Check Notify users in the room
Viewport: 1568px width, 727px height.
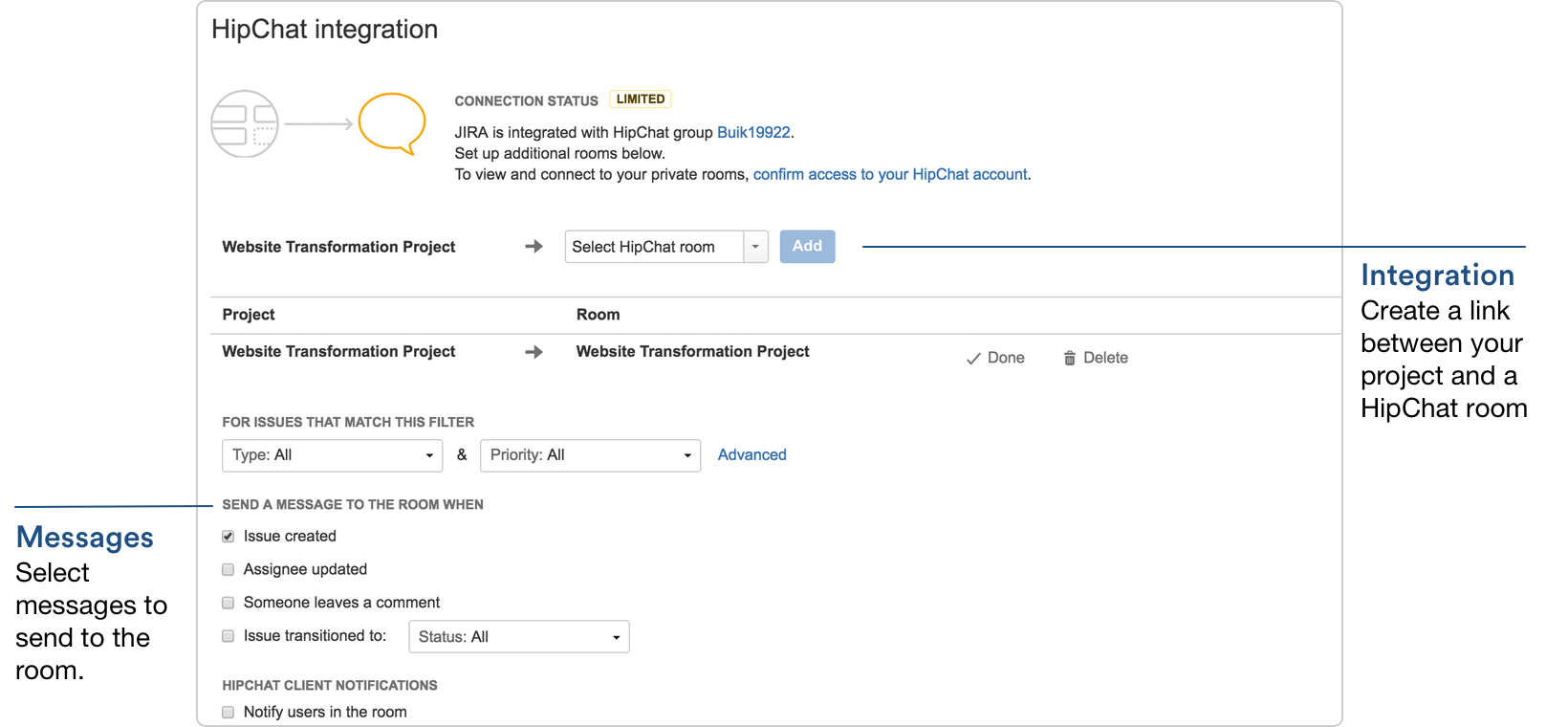(x=228, y=713)
